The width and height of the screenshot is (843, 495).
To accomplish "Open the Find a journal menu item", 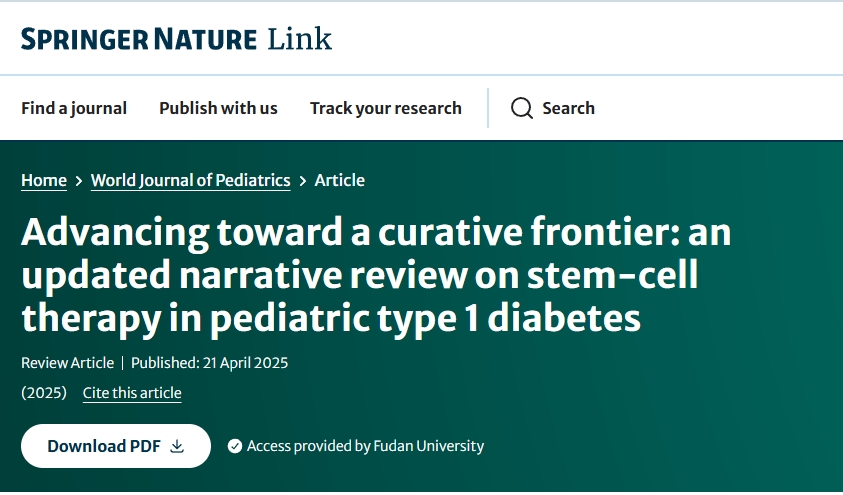I will [74, 108].
